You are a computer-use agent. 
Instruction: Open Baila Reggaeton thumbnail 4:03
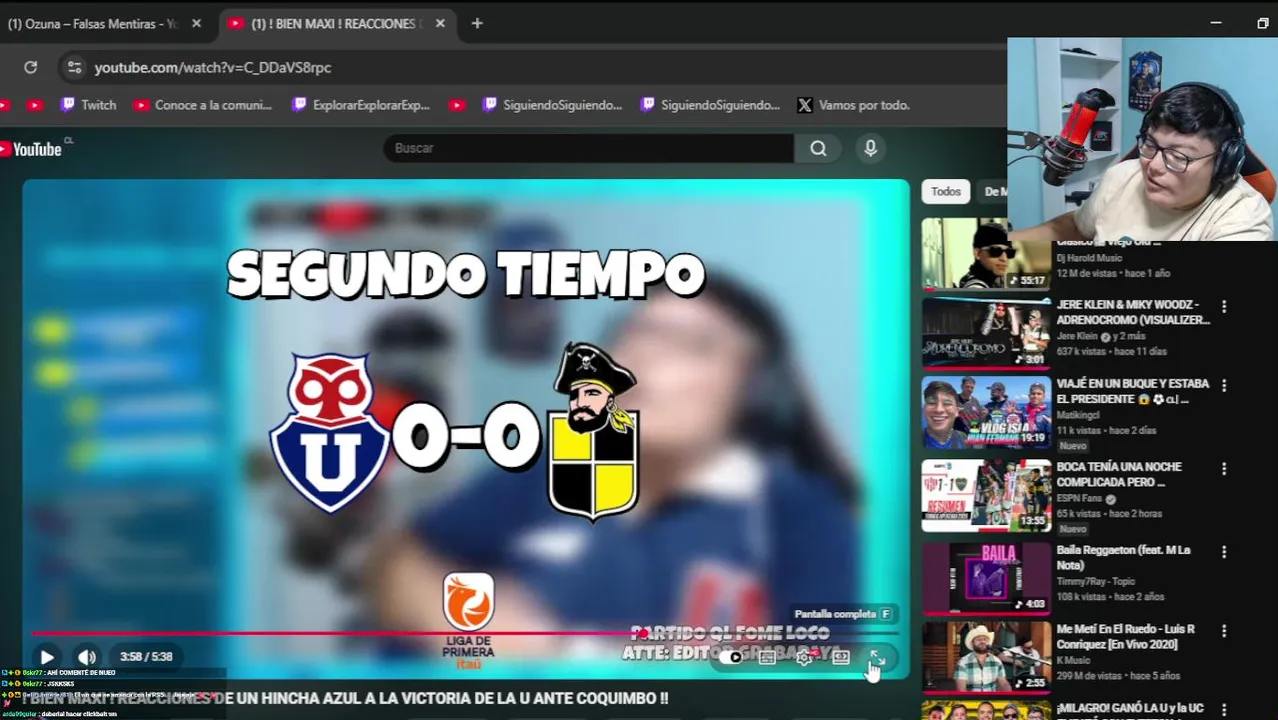tap(986, 578)
